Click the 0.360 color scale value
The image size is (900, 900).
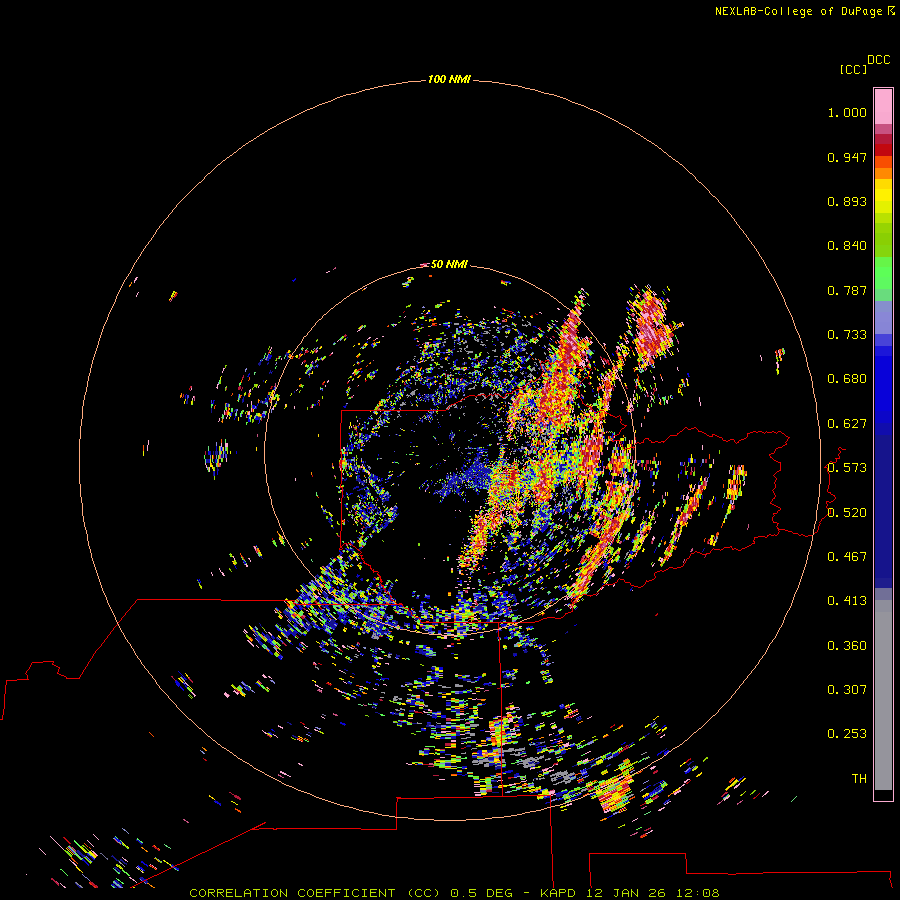click(x=847, y=646)
